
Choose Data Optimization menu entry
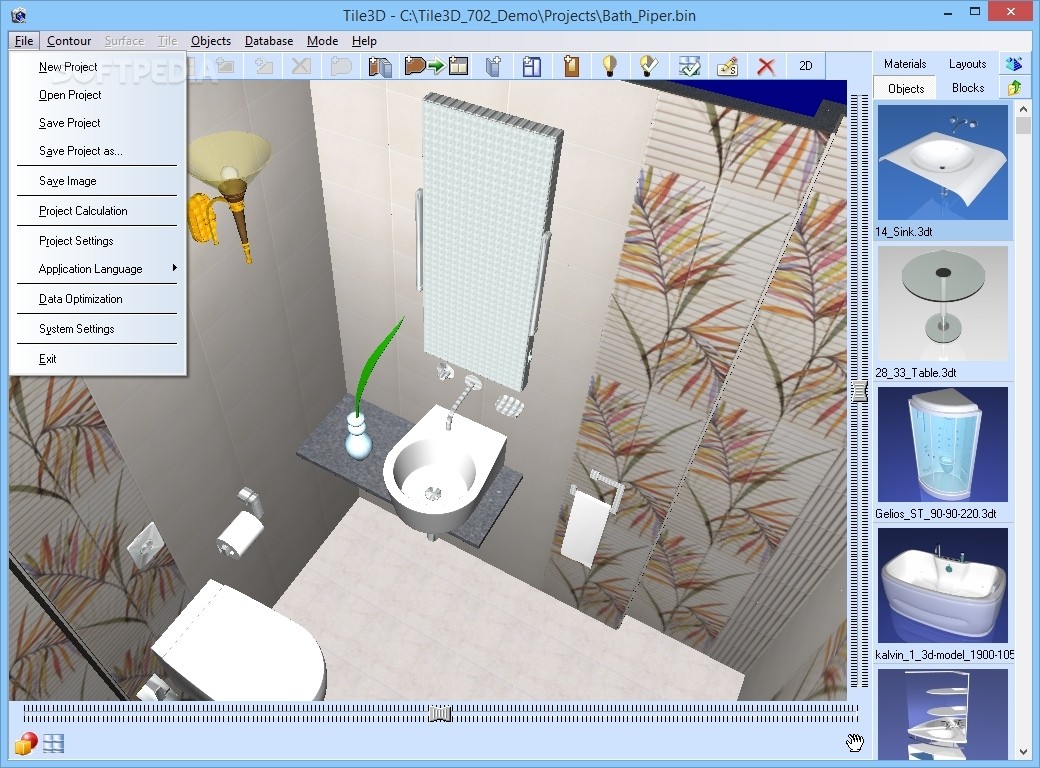97,299
